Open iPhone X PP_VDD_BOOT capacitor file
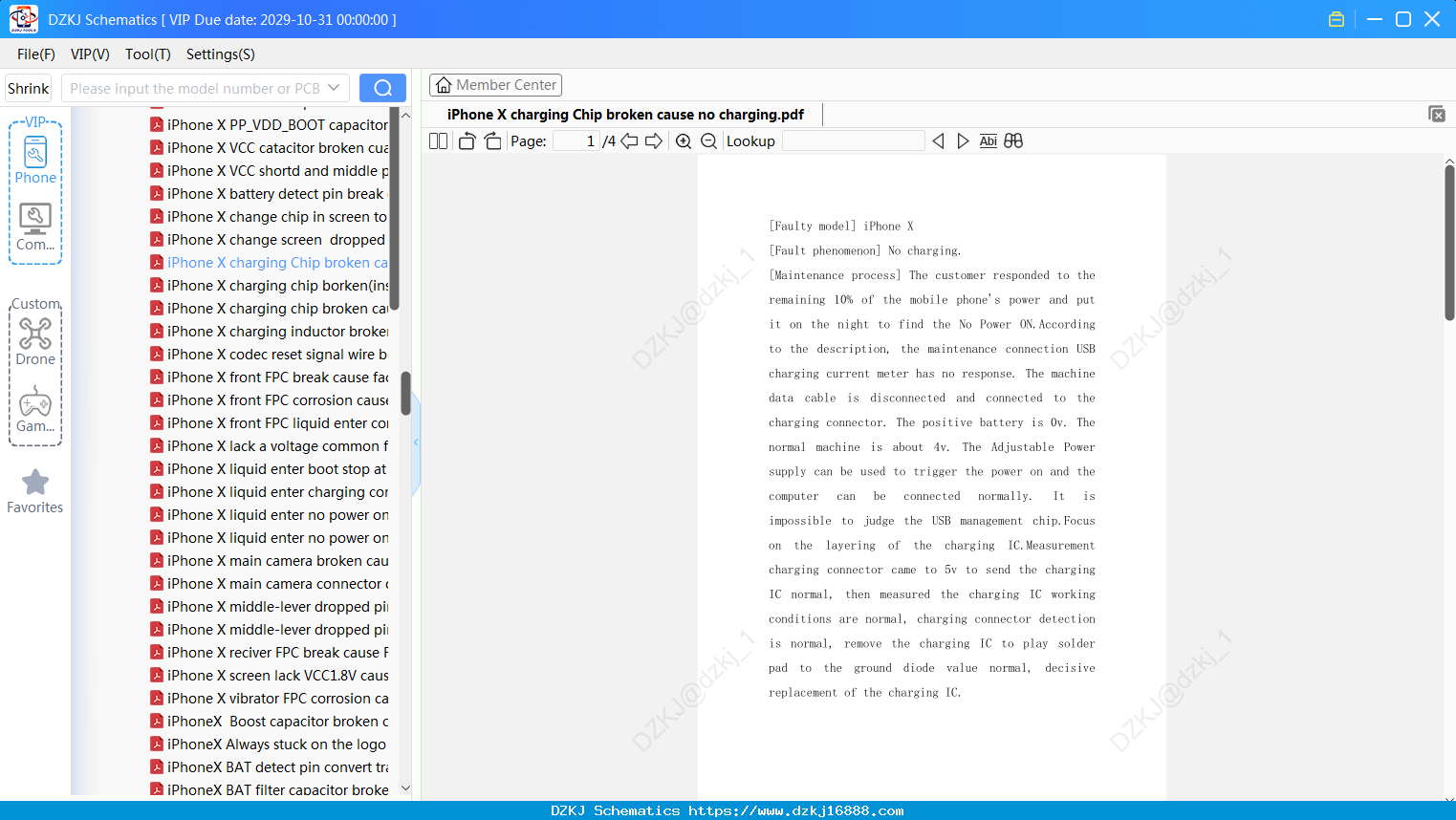Screen dimensions: 1456x820 269,125
